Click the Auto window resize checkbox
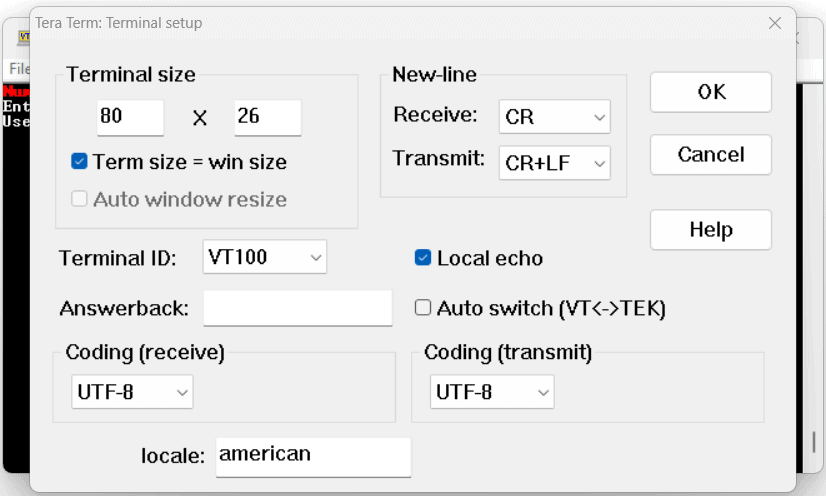Image resolution: width=826 pixels, height=496 pixels. click(80, 199)
